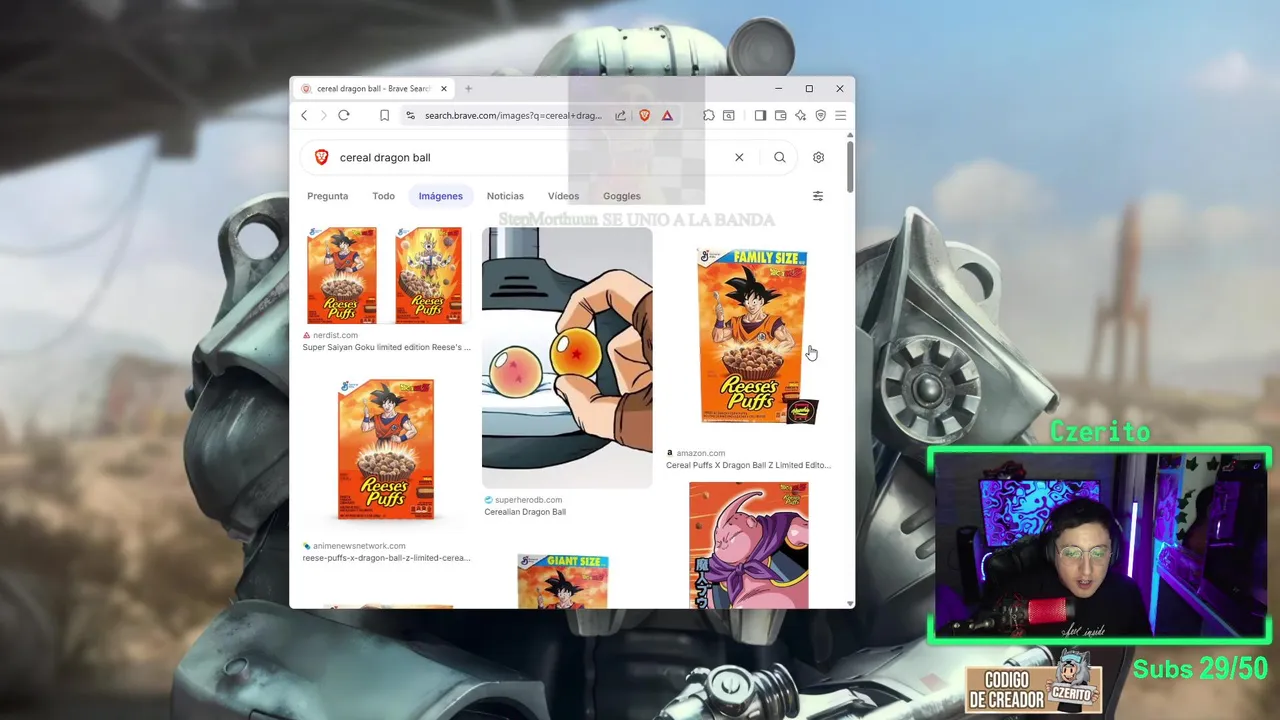Clear the search query text
Image resolution: width=1280 pixels, height=720 pixels.
pos(739,157)
